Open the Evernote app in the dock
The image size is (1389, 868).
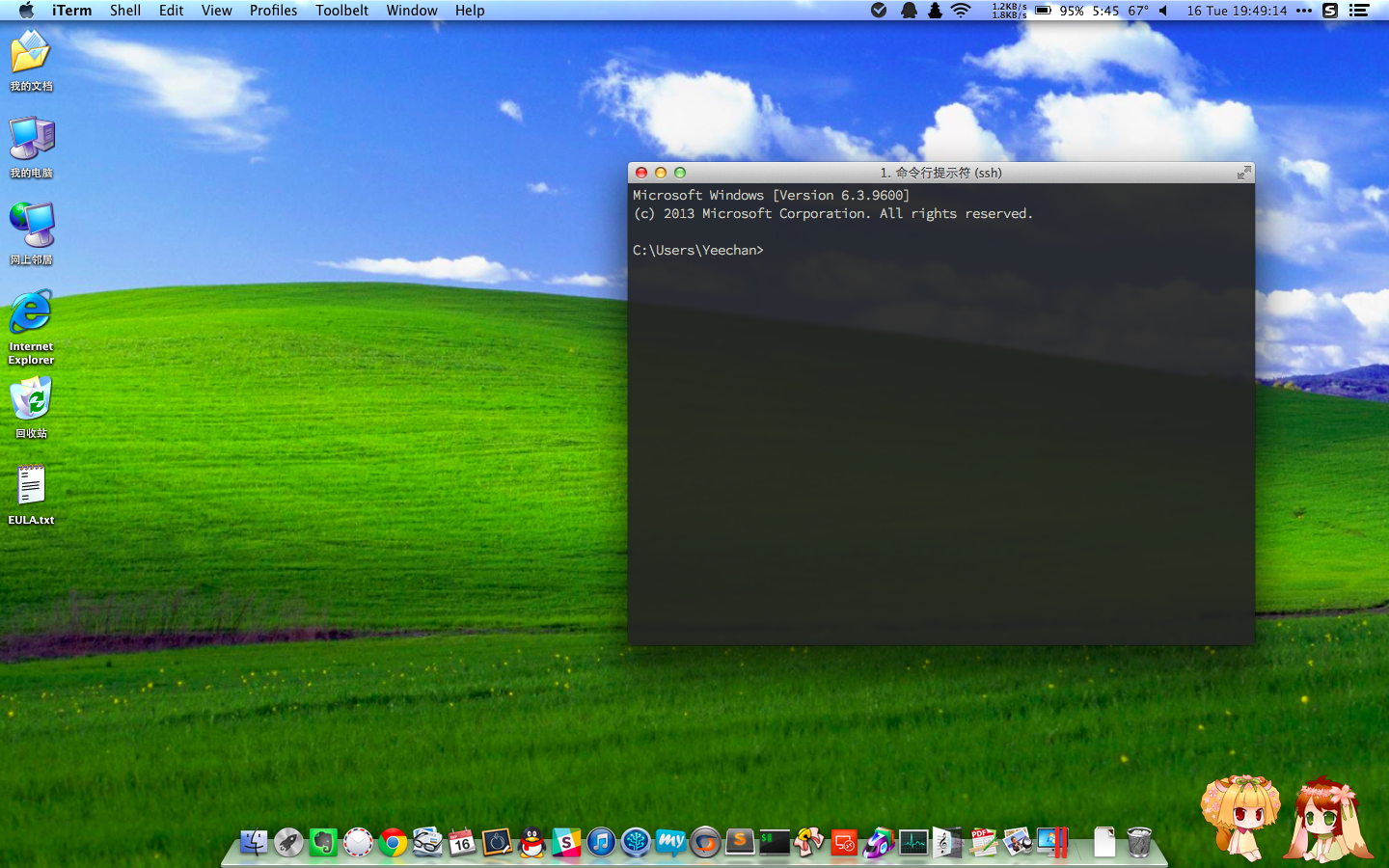click(323, 843)
